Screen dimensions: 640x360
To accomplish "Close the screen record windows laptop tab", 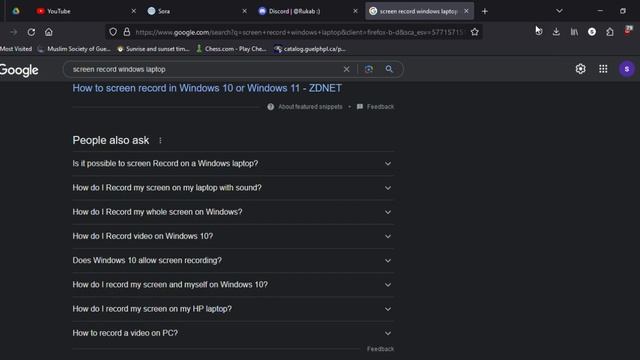I will pyautogui.click(x=467, y=11).
